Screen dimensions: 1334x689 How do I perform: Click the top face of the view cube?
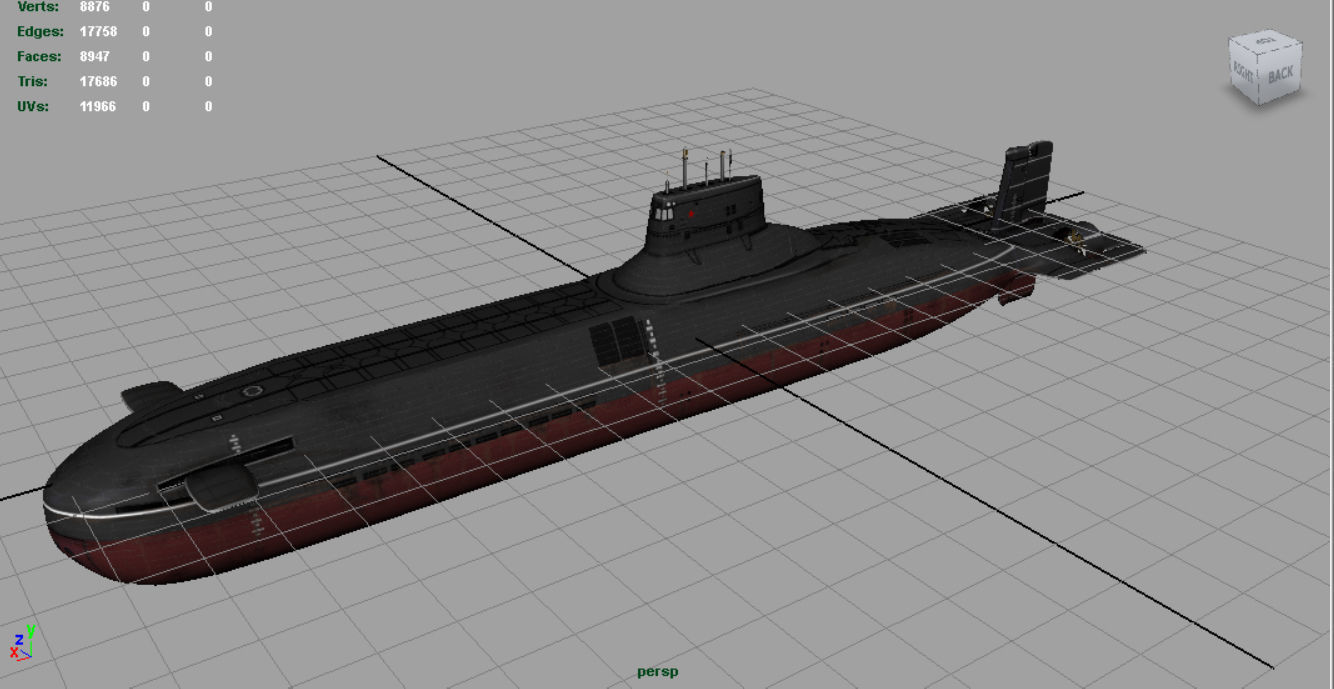pyautogui.click(x=1267, y=42)
